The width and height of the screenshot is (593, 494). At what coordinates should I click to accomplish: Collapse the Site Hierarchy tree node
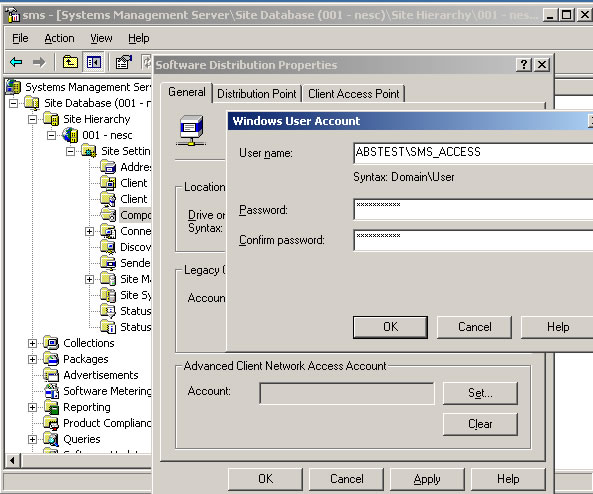tap(33, 119)
